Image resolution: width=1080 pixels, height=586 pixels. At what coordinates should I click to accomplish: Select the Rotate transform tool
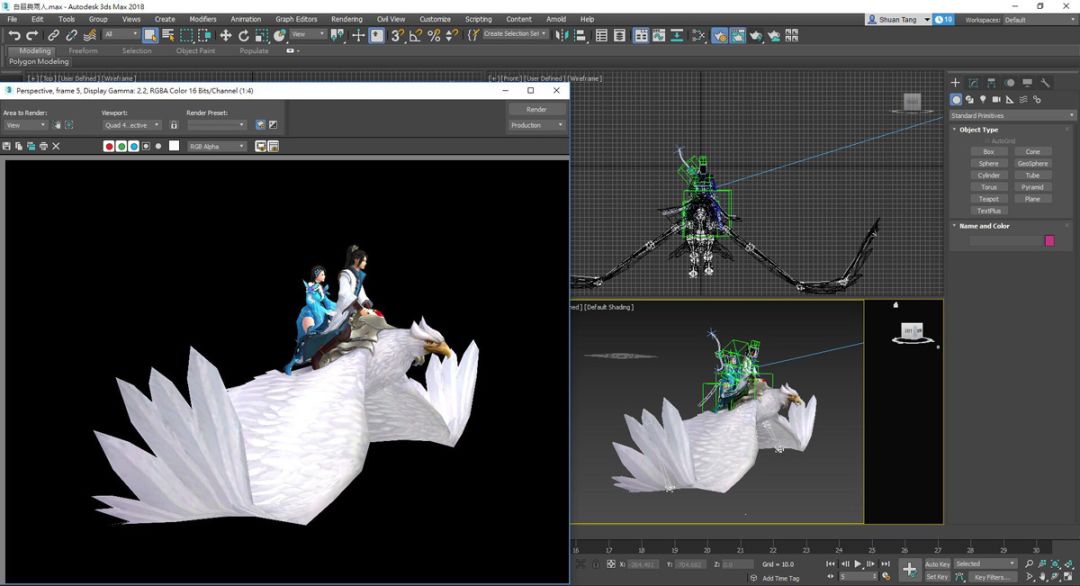tap(243, 35)
